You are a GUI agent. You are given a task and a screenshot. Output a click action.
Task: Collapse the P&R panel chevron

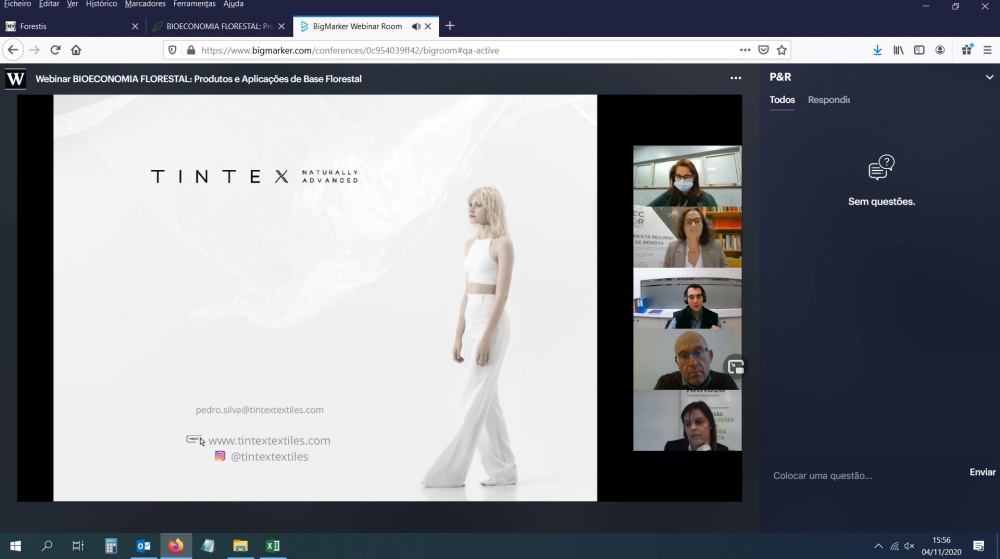point(989,77)
